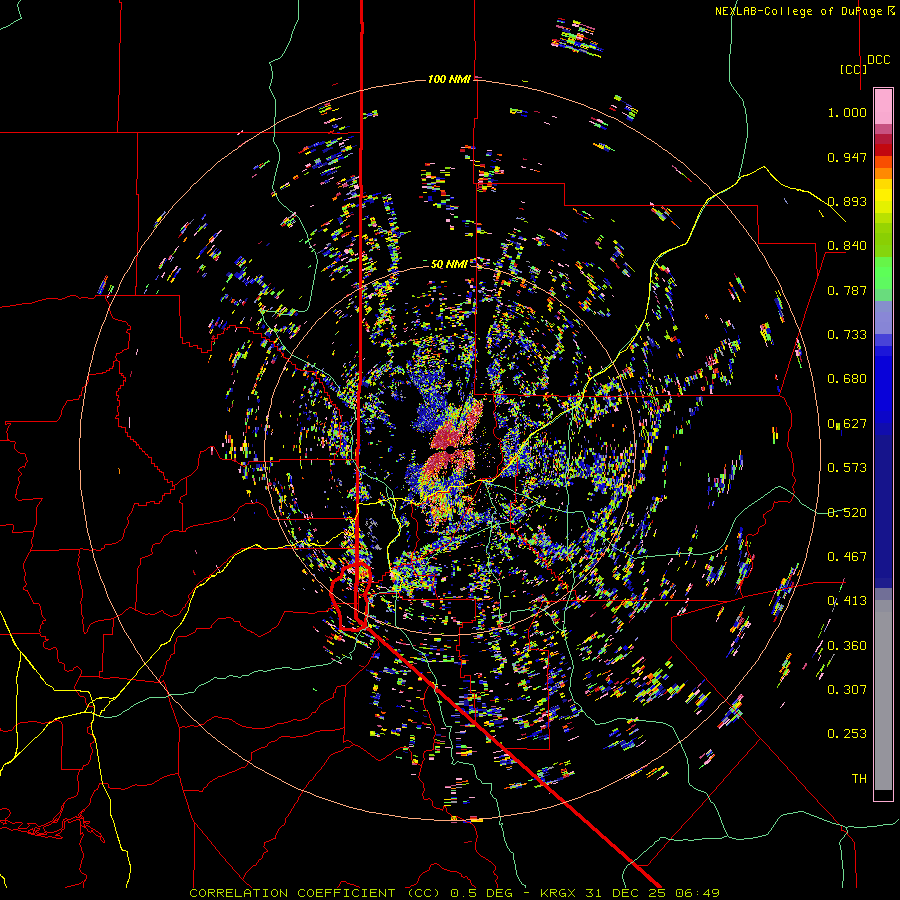The image size is (900, 900).
Task: Click the NEXLAB-College of DuPage title text
Action: pos(805,11)
